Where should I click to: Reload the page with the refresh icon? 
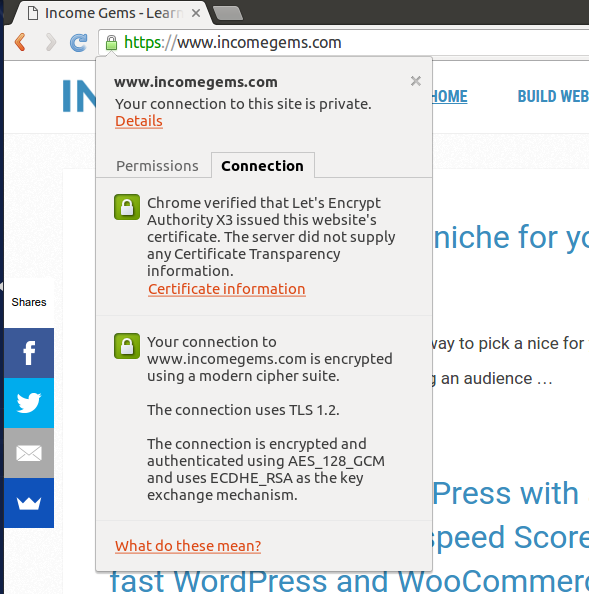point(79,42)
